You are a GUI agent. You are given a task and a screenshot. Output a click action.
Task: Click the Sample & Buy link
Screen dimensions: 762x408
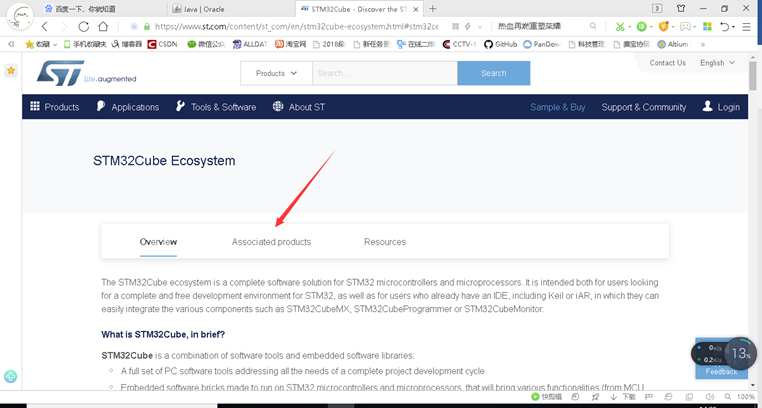(557, 107)
